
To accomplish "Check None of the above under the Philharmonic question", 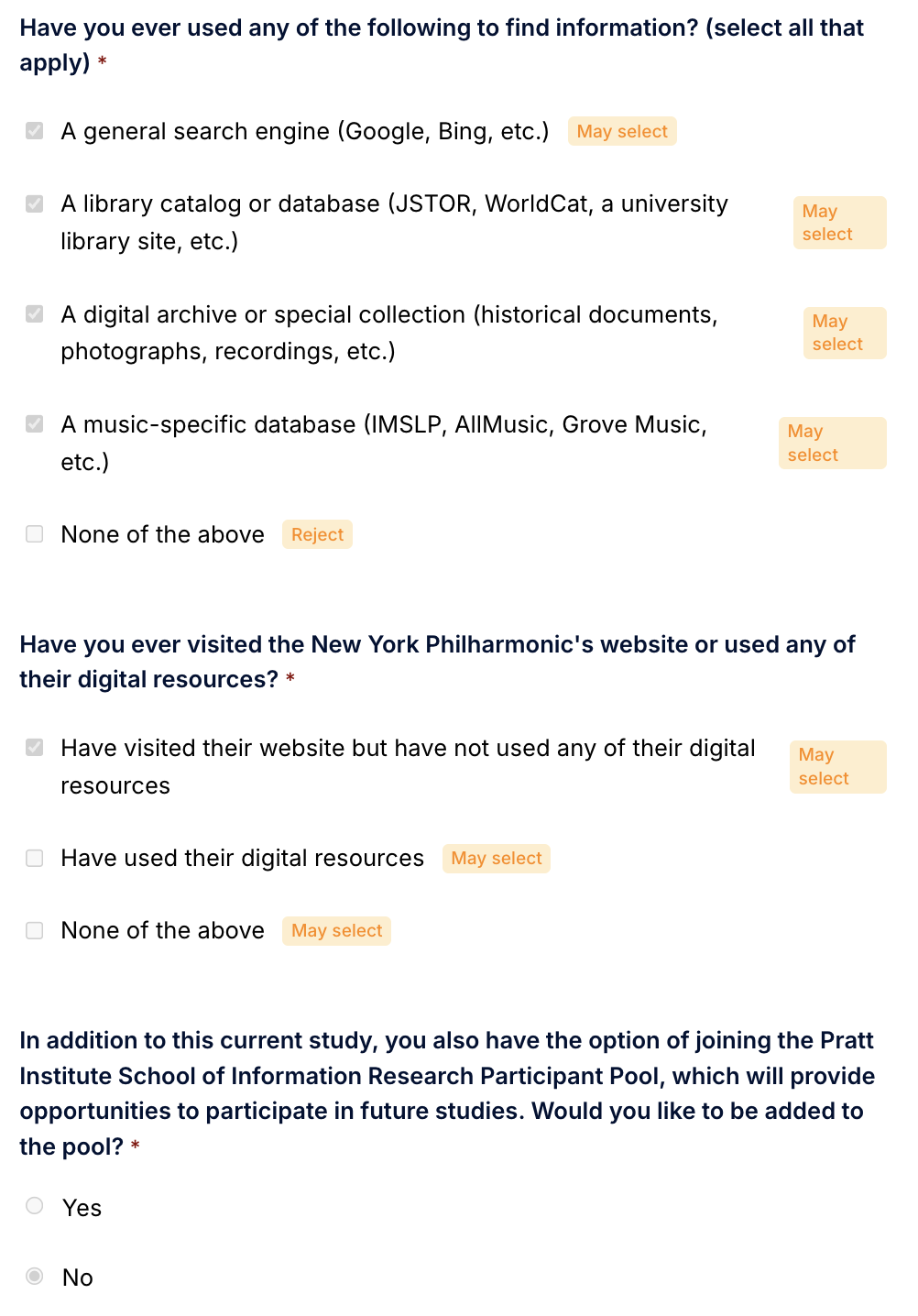I will tap(35, 930).
